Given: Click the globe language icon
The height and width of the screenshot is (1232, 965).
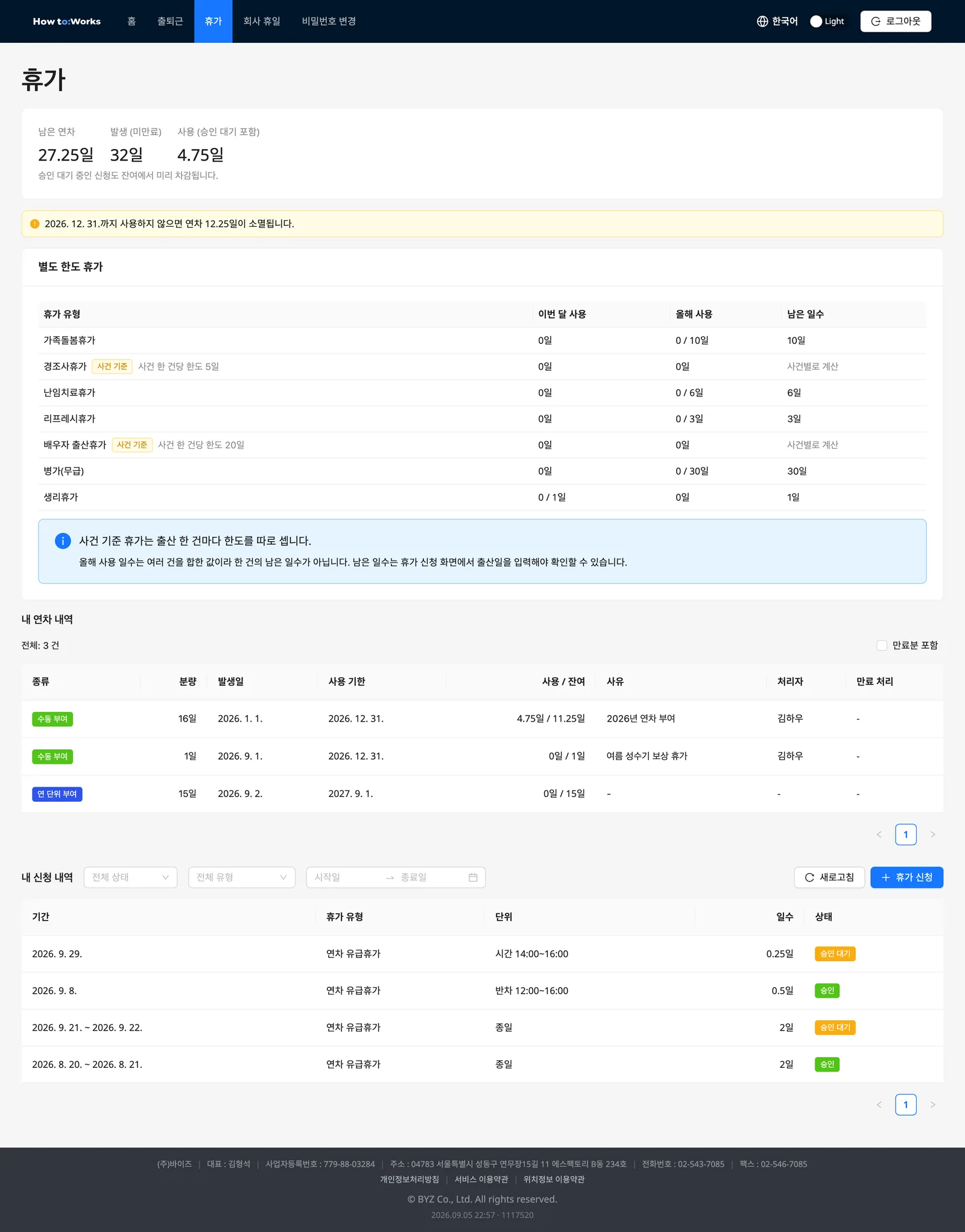Looking at the screenshot, I should point(762,21).
